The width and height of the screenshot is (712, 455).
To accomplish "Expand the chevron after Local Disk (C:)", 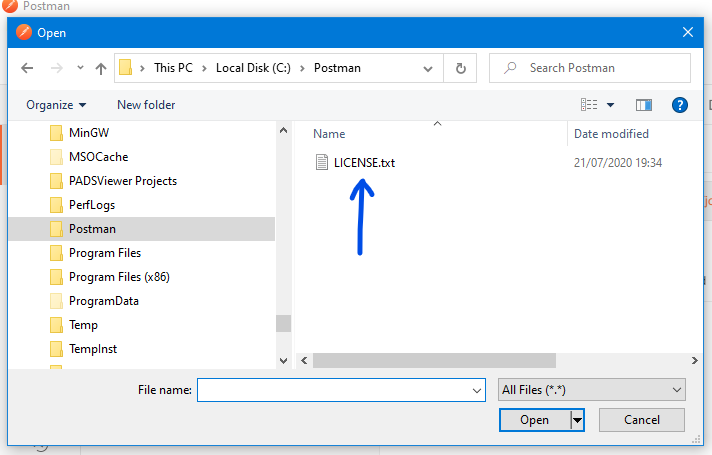I will [x=302, y=68].
